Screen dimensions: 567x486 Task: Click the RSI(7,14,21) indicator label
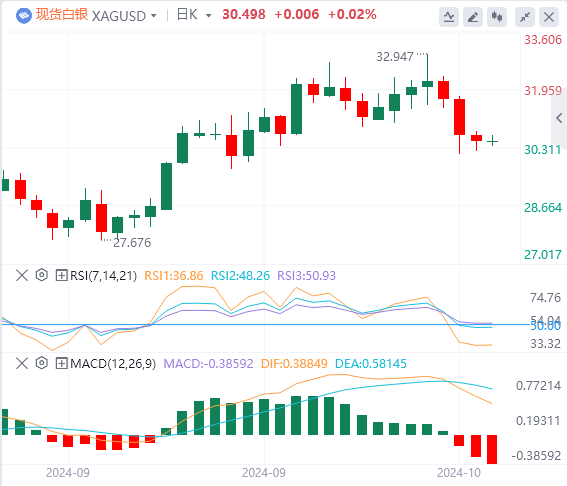point(103,276)
